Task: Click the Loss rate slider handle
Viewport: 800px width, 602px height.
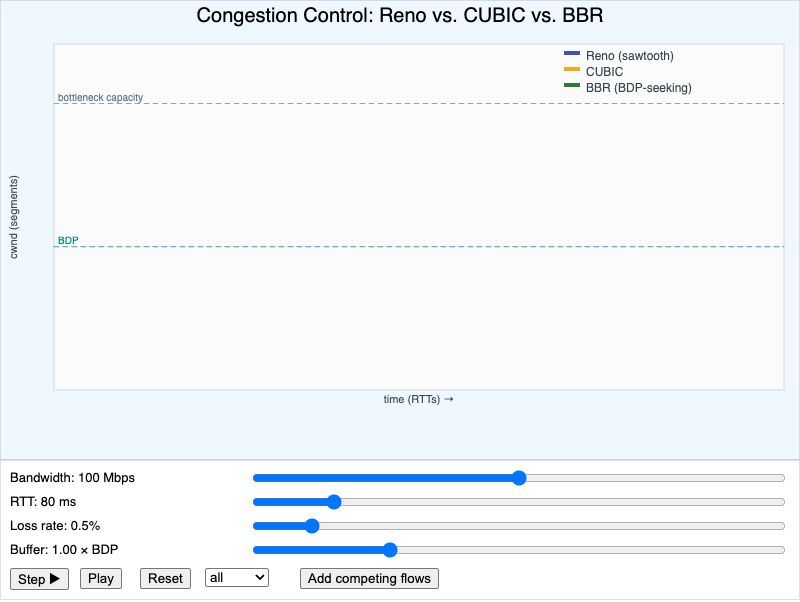Action: 312,526
